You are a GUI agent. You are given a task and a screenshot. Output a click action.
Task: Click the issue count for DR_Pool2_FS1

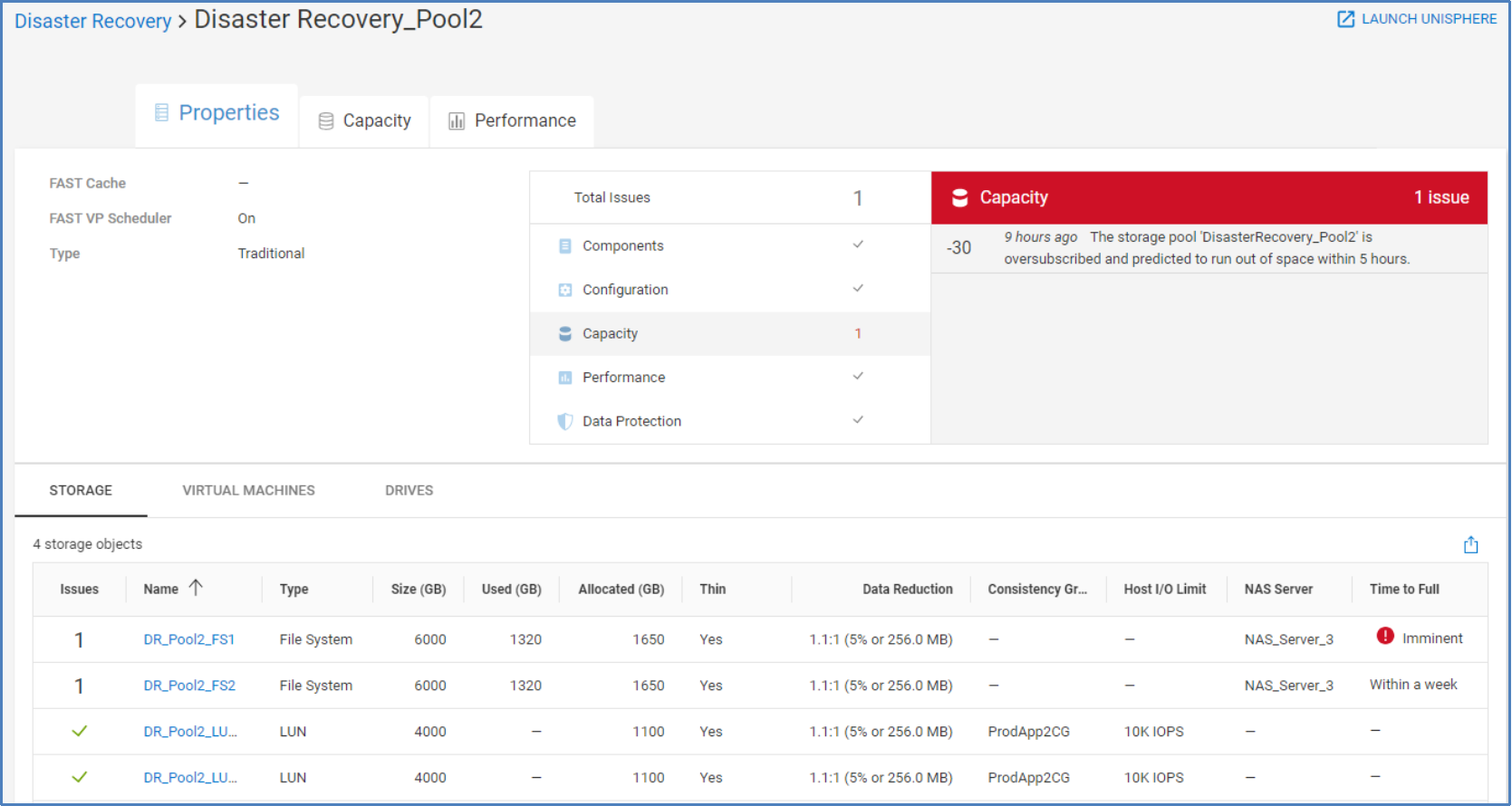[x=79, y=640]
